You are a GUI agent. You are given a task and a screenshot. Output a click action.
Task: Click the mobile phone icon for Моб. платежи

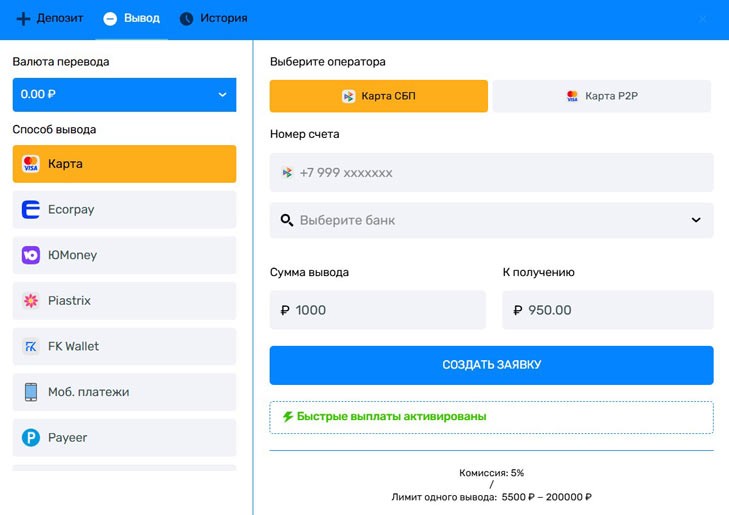point(30,392)
